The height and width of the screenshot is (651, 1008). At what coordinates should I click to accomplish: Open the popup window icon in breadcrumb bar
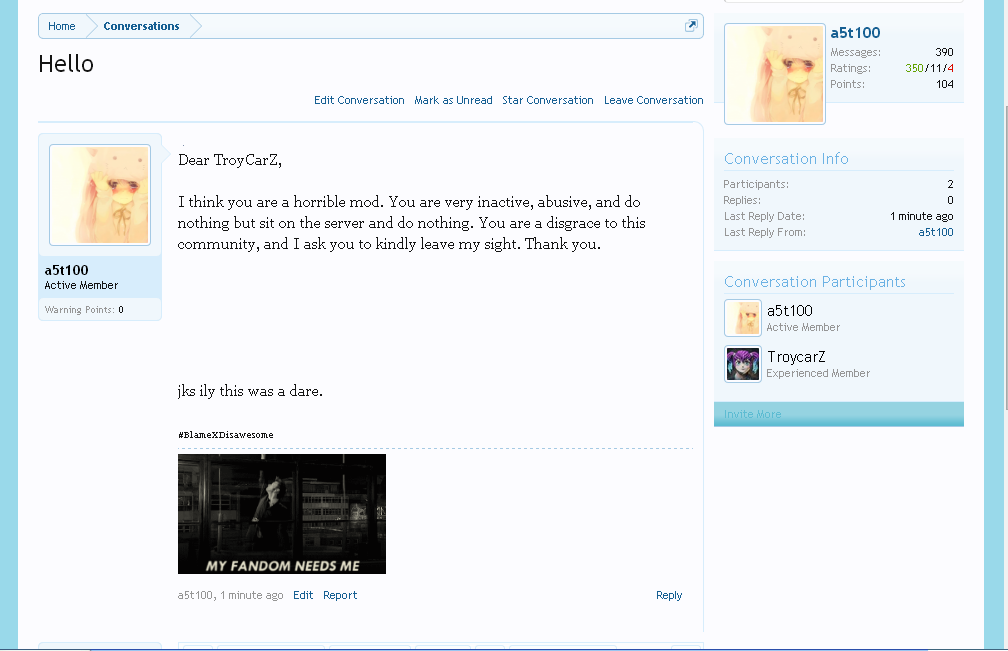pyautogui.click(x=691, y=26)
